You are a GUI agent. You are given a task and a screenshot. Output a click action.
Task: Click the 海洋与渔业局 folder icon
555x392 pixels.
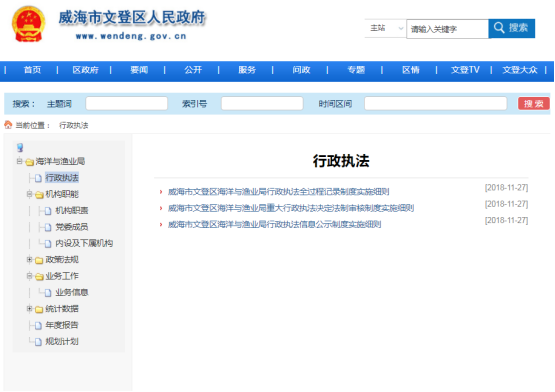coord(30,162)
